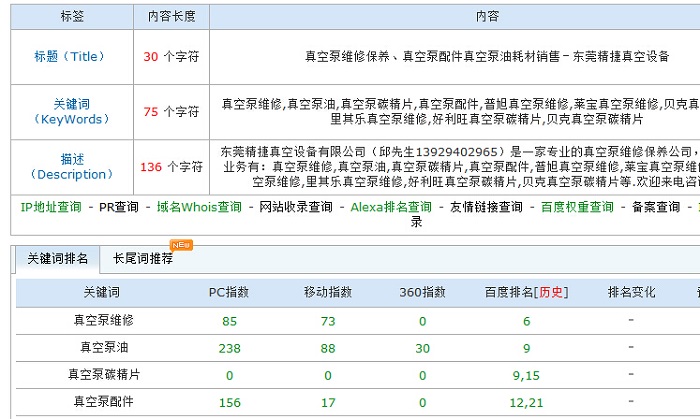The image size is (700, 419).
Task: Open 域名Whois查询 link
Action: [199, 207]
